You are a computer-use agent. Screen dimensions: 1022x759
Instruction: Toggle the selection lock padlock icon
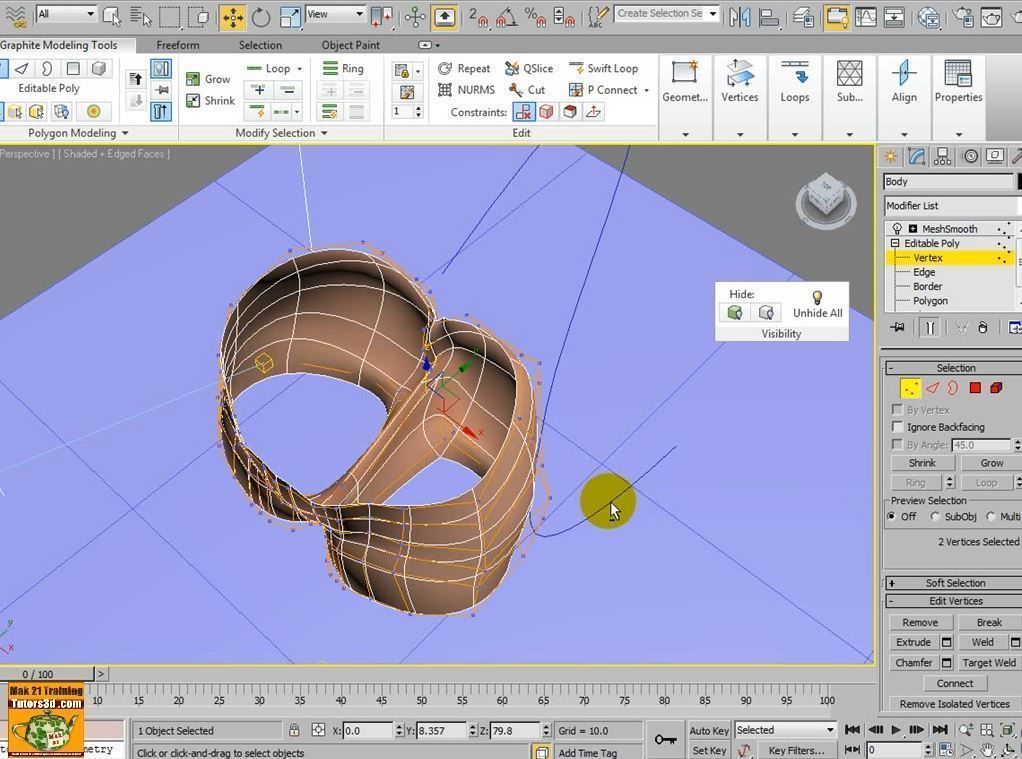coord(295,730)
